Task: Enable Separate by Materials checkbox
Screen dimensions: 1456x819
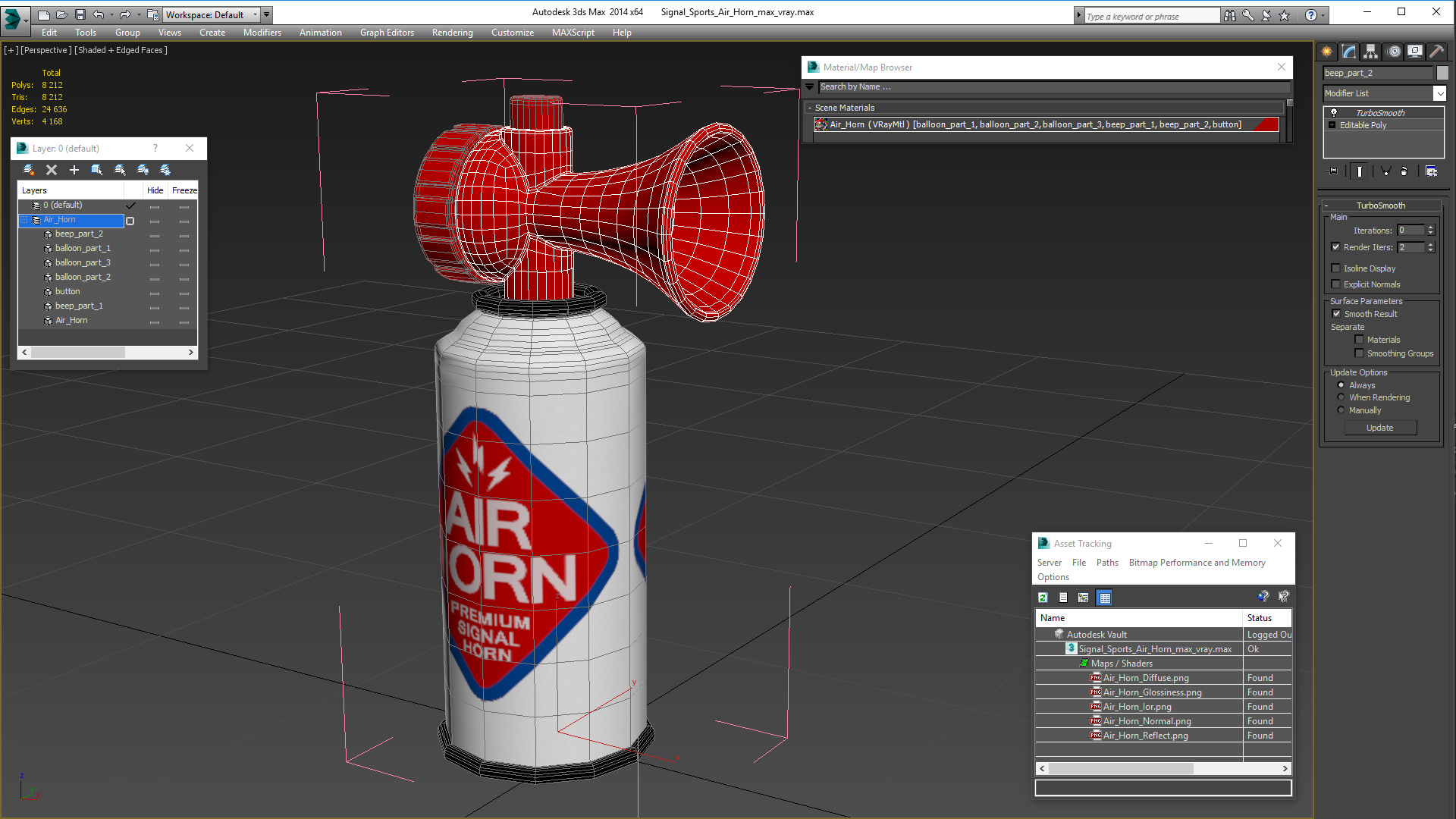Action: click(x=1359, y=340)
